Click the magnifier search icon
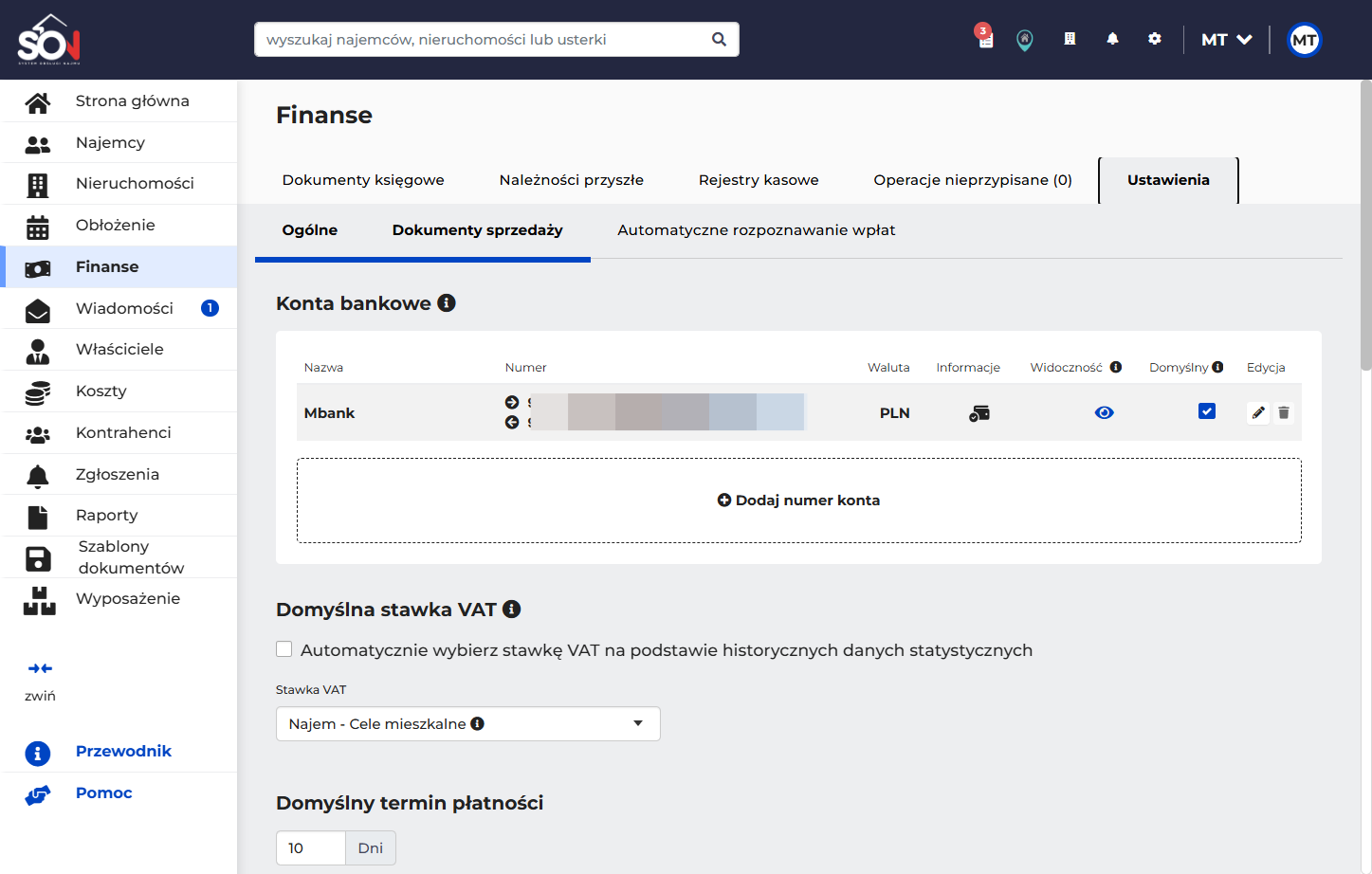This screenshot has height=874, width=1372. tap(719, 39)
